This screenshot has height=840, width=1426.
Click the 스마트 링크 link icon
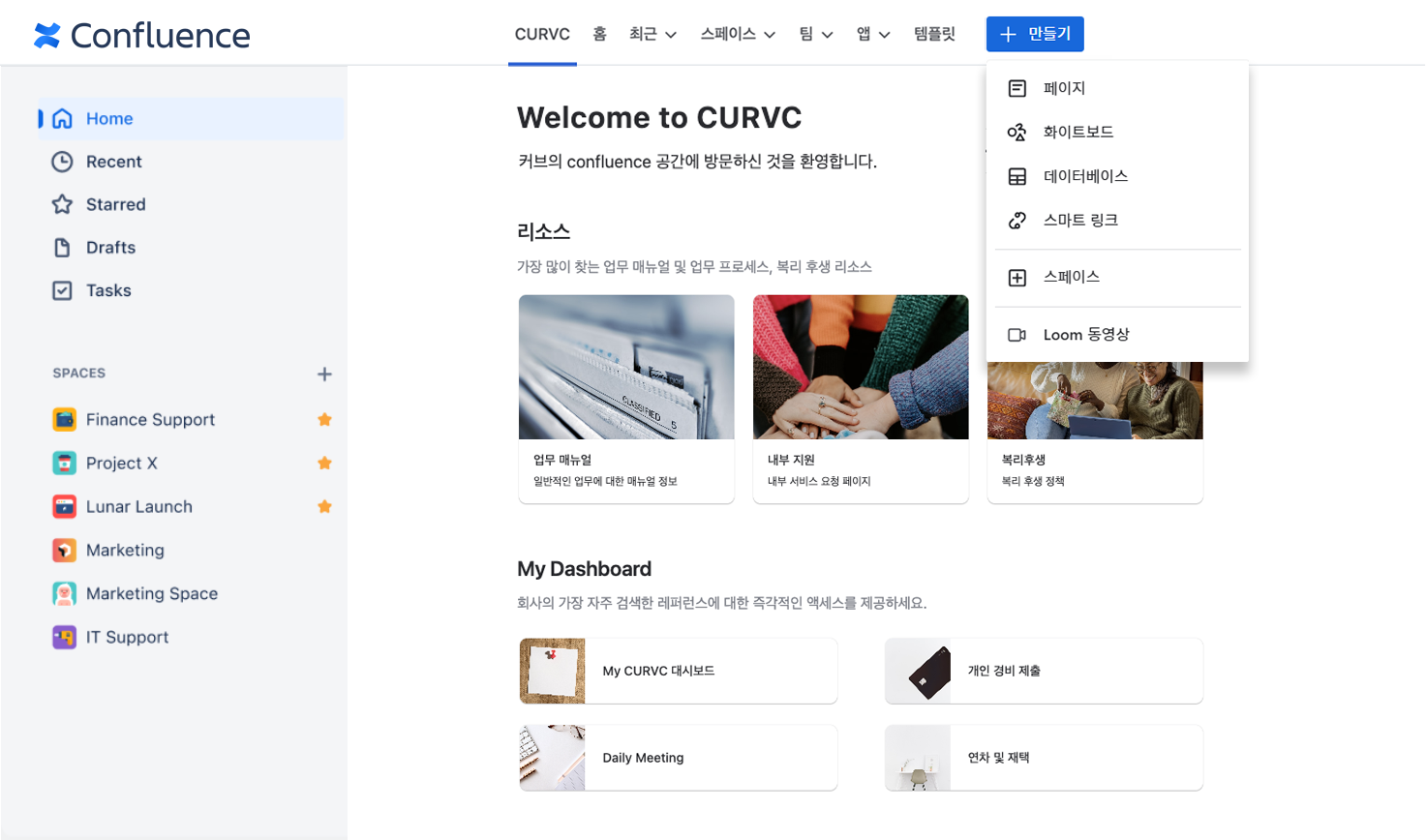1017,220
